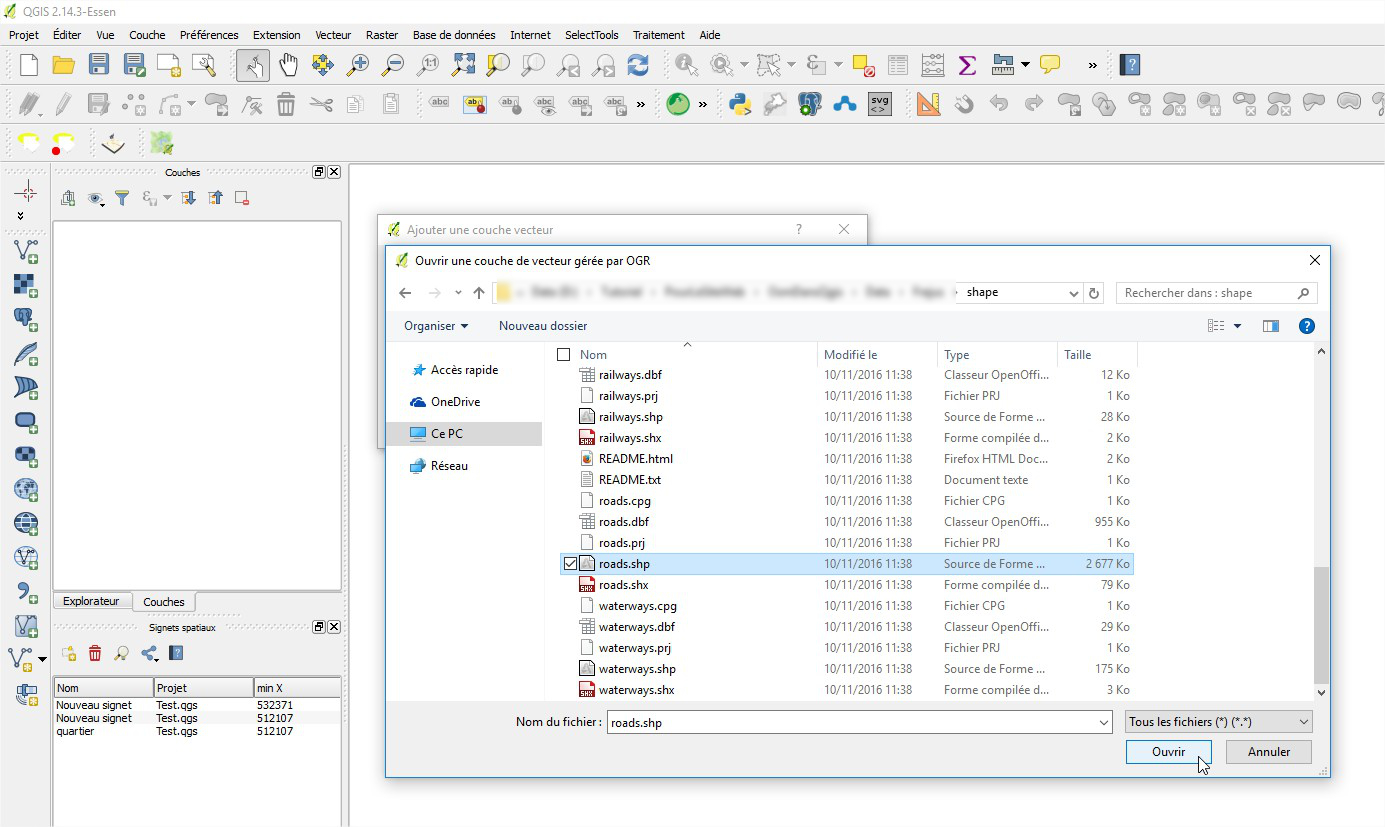Image resolution: width=1385 pixels, height=827 pixels.
Task: Click the Nom du fichier text field
Action: [850, 722]
